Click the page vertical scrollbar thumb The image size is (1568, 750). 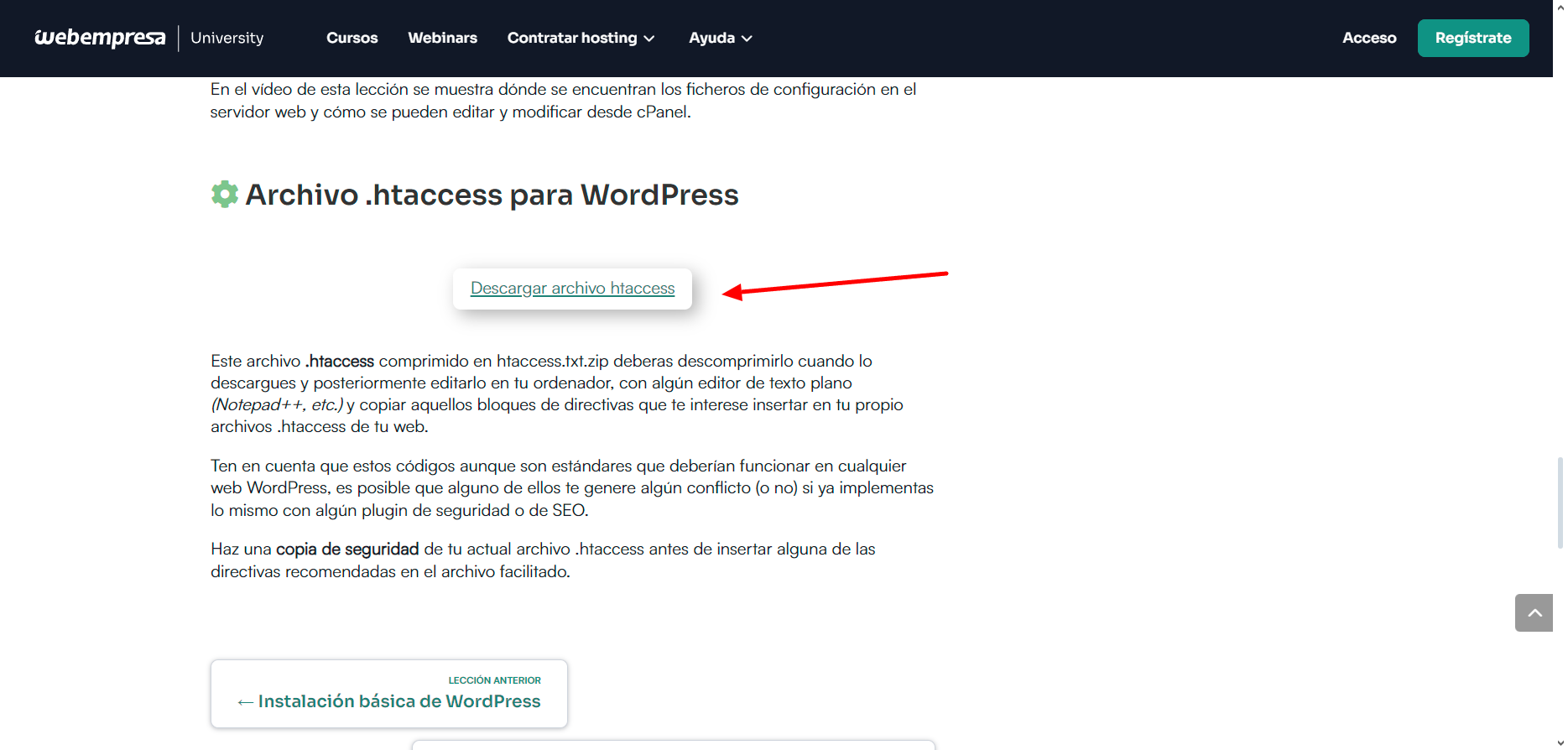coord(1560,503)
